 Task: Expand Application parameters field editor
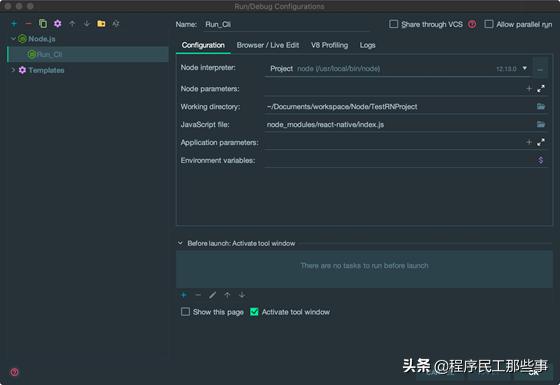tap(541, 142)
